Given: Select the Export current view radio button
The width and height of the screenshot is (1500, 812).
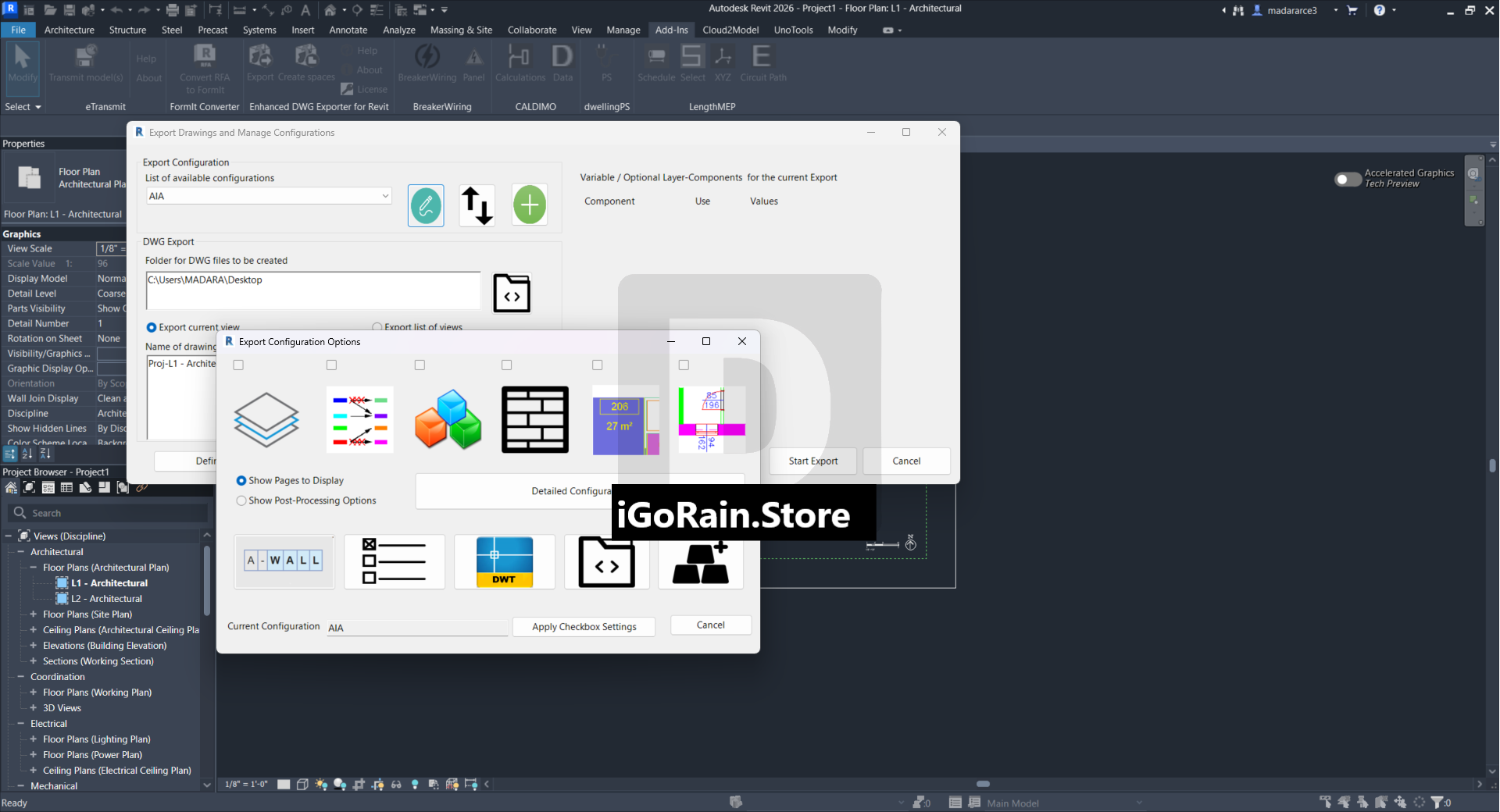Looking at the screenshot, I should pos(152,328).
